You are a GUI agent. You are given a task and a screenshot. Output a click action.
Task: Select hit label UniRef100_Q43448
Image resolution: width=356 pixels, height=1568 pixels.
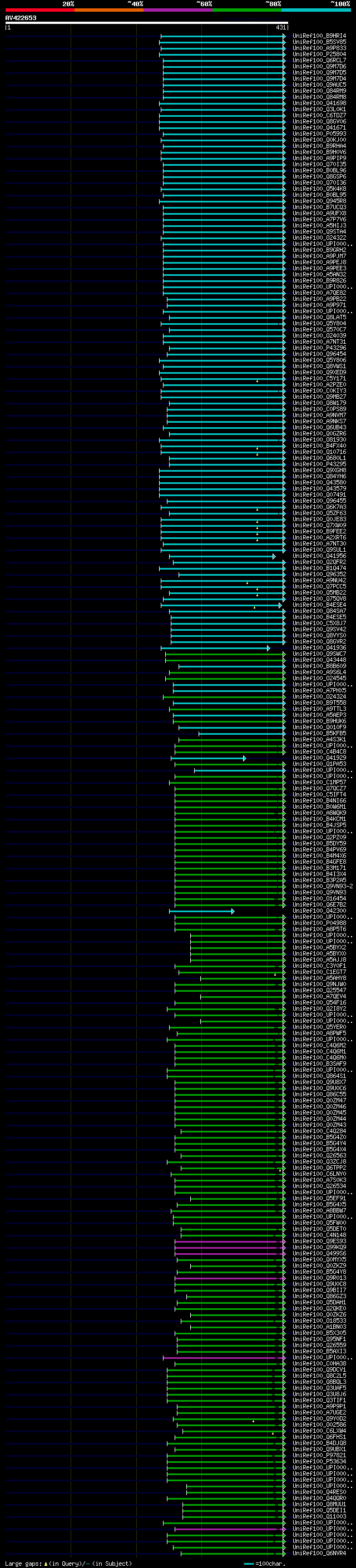tap(319, 660)
